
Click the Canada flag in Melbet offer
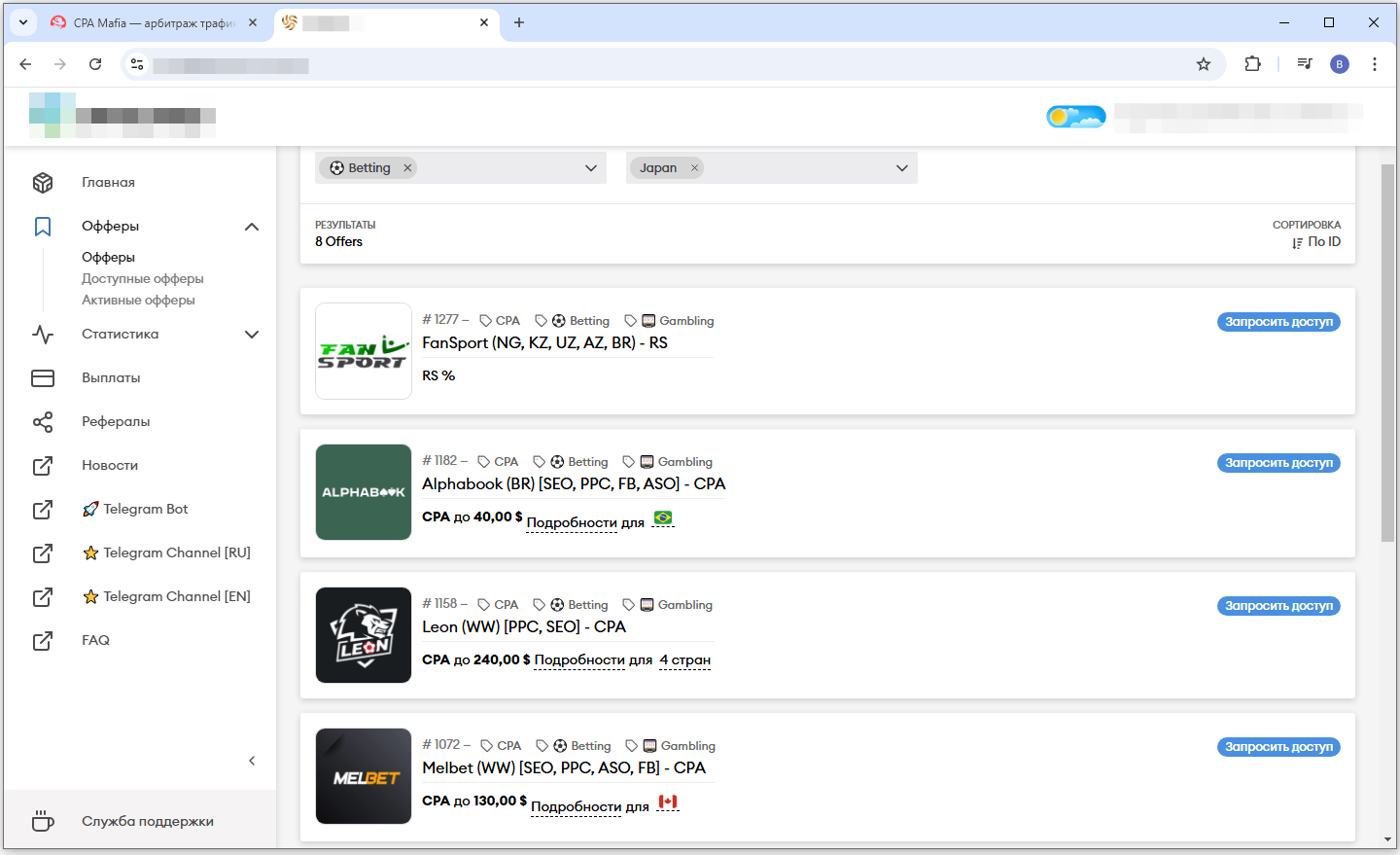(668, 802)
